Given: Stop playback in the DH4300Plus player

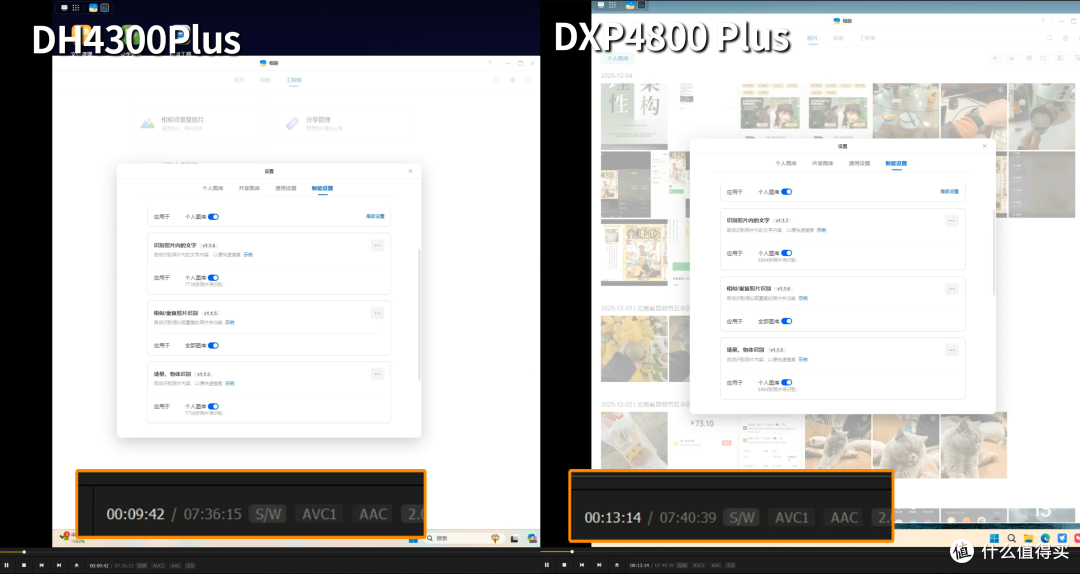Looking at the screenshot, I should point(24,565).
